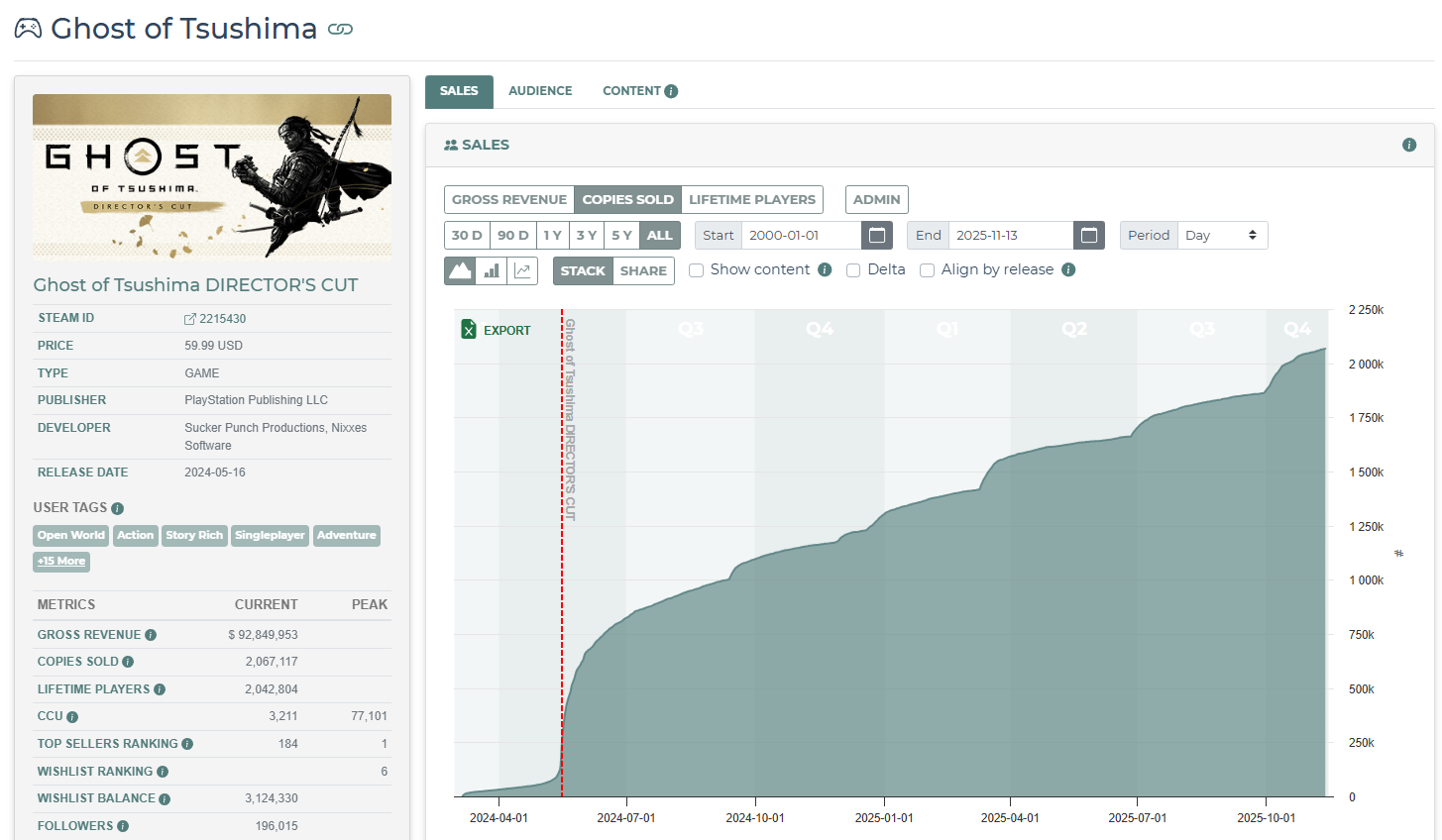Select the line chart type icon

pos(522,270)
